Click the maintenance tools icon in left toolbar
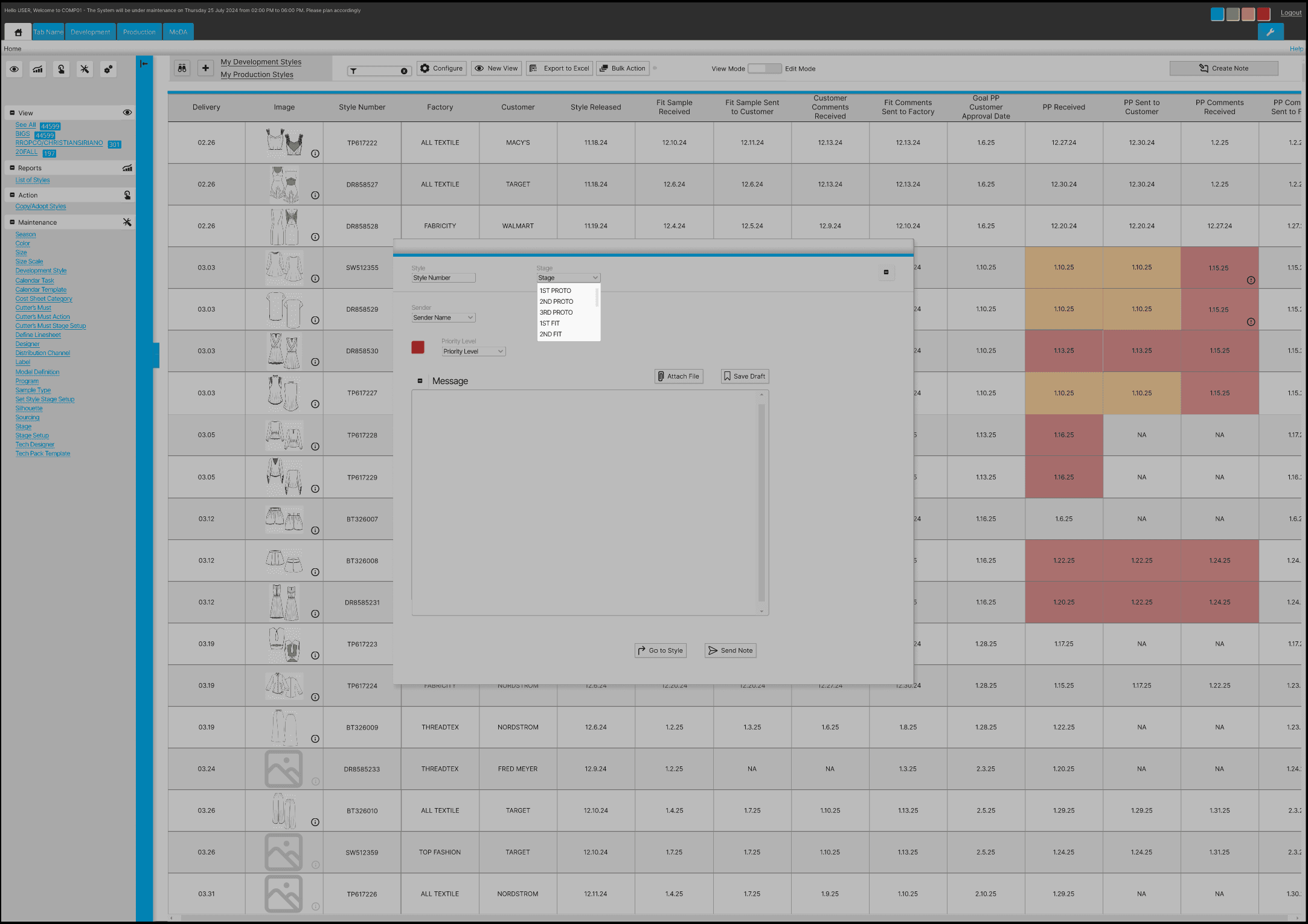 pyautogui.click(x=85, y=69)
